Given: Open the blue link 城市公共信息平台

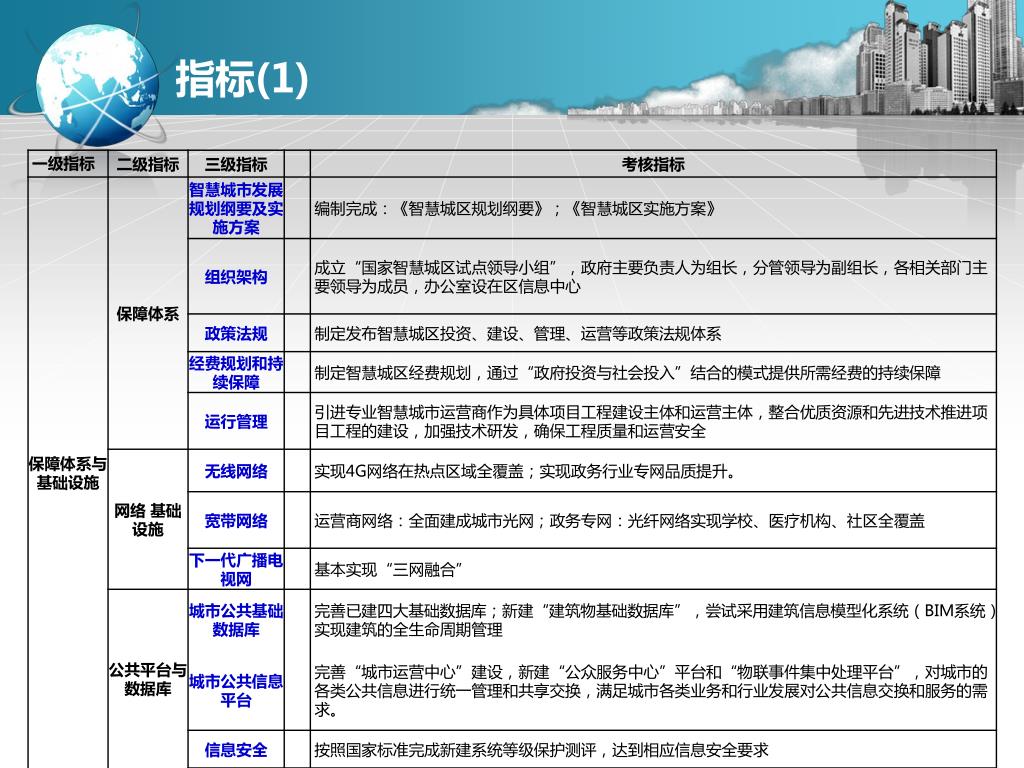Looking at the screenshot, I should [x=236, y=691].
